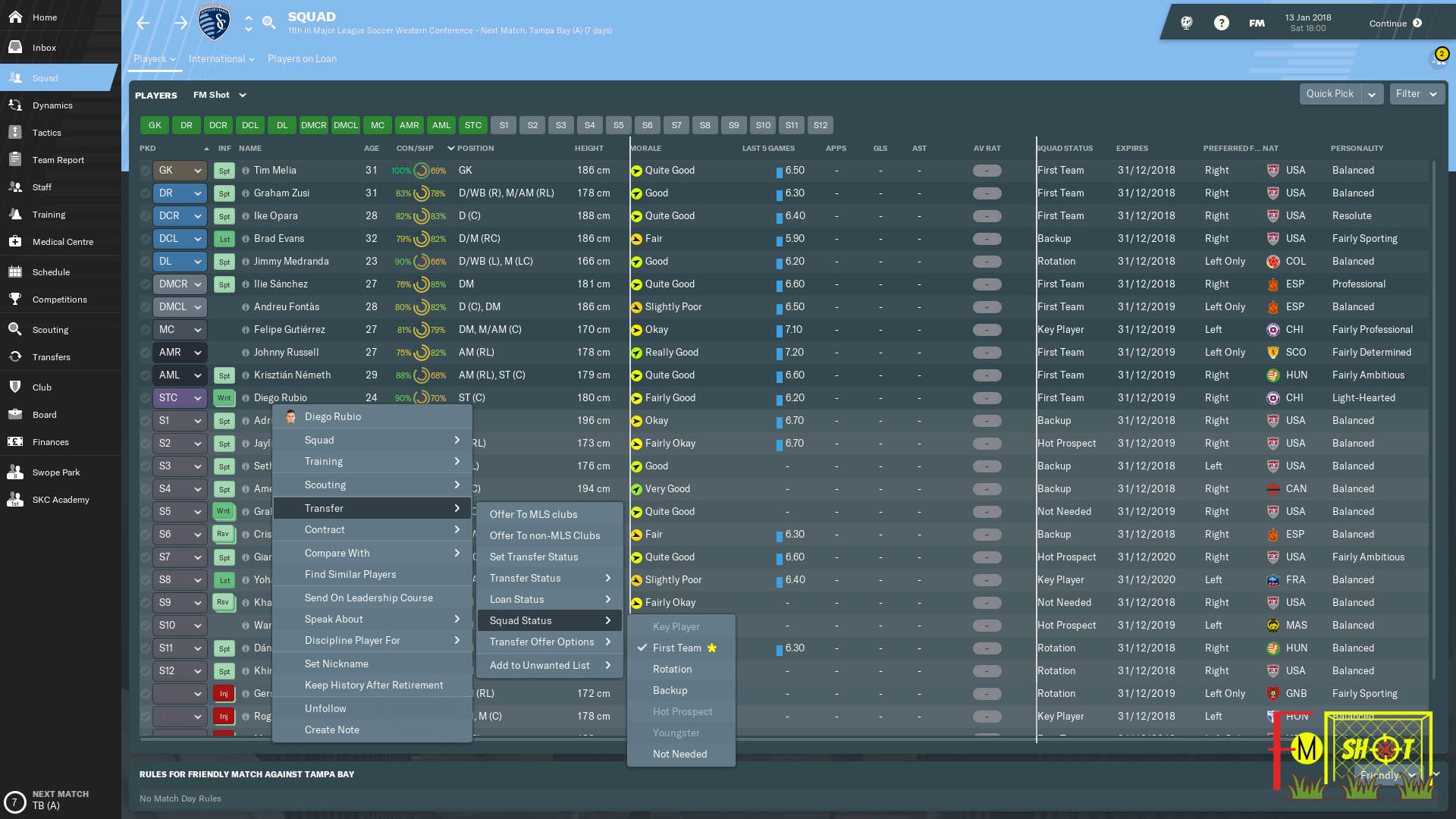Viewport: 1456px width, 819px height.
Task: Expand the Quick Pick dropdown arrow
Action: 1371,94
